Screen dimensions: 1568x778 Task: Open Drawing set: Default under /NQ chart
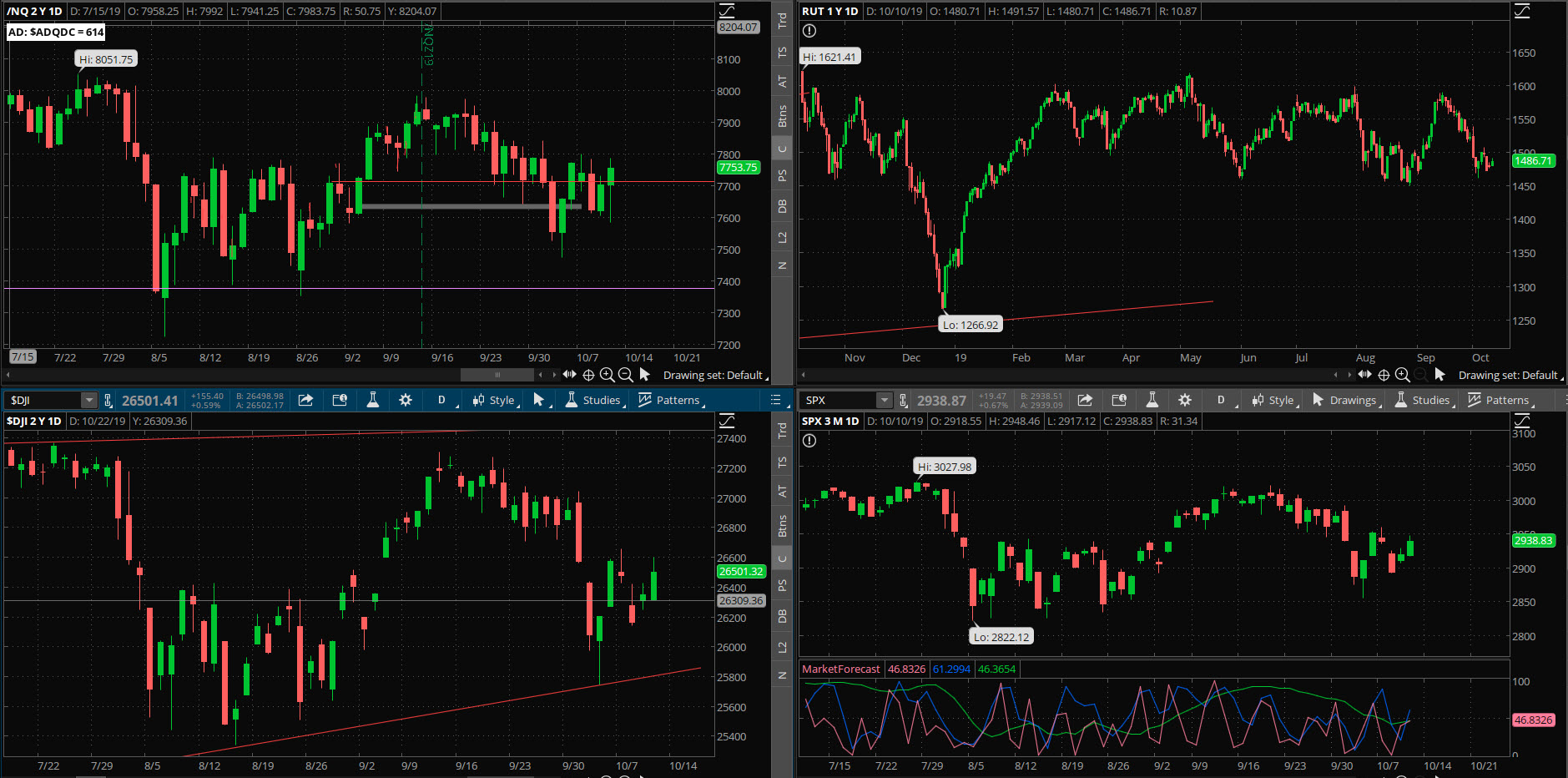(x=714, y=375)
